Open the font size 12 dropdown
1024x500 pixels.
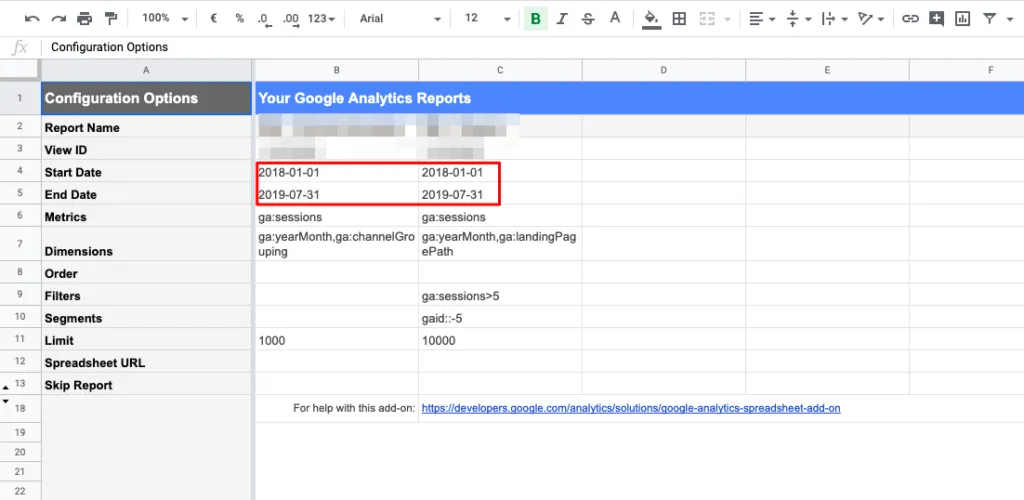tap(487, 19)
